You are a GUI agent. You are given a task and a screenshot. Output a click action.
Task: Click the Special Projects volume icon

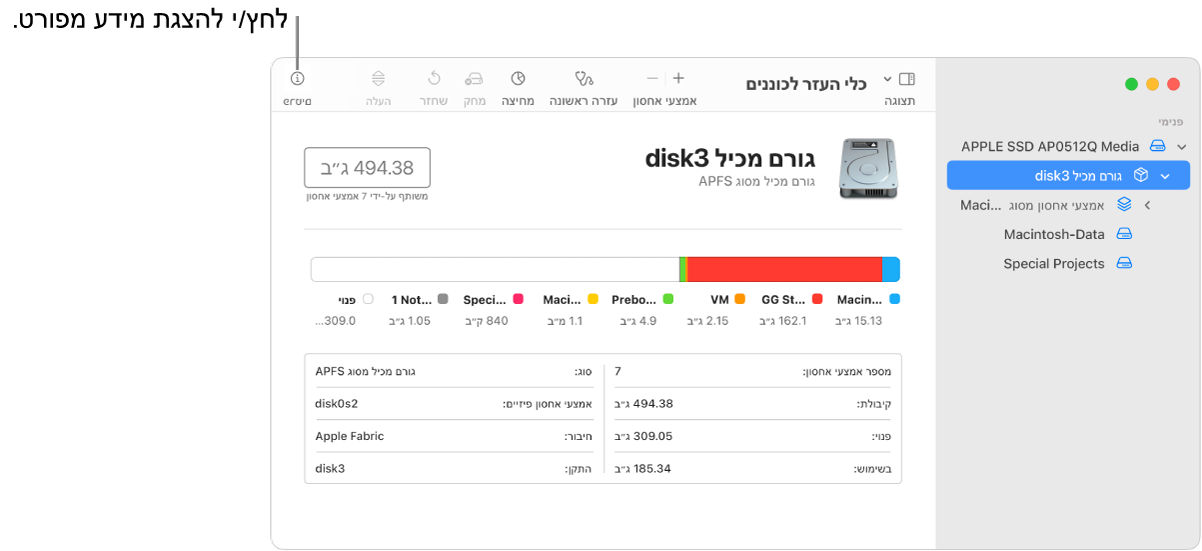[x=1124, y=264]
